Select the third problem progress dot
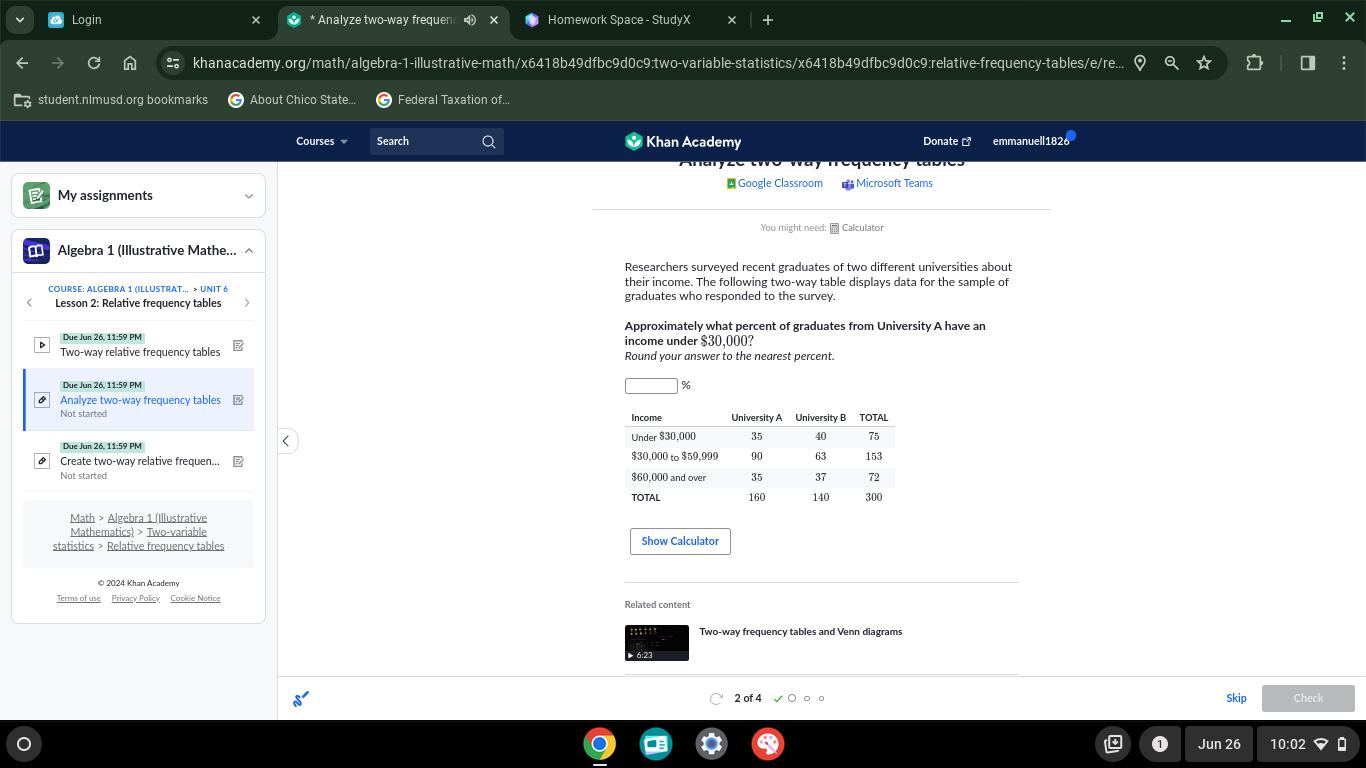This screenshot has width=1366, height=768. coord(807,698)
